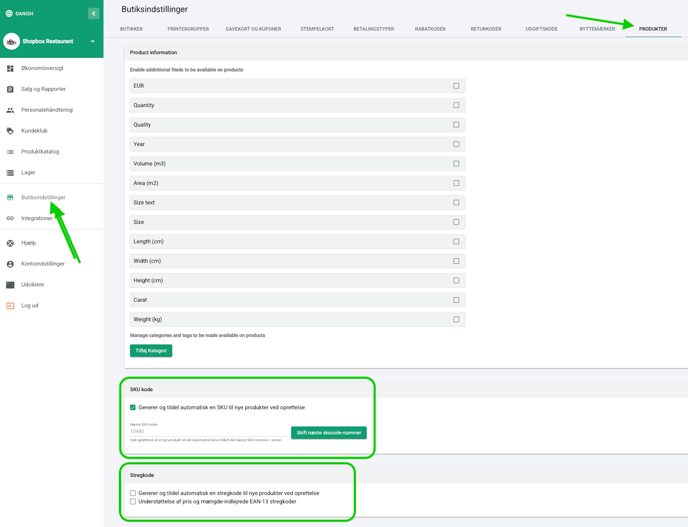The image size is (688, 527).
Task: Expand the Shopbox Restaurant dropdown
Action: point(93,42)
